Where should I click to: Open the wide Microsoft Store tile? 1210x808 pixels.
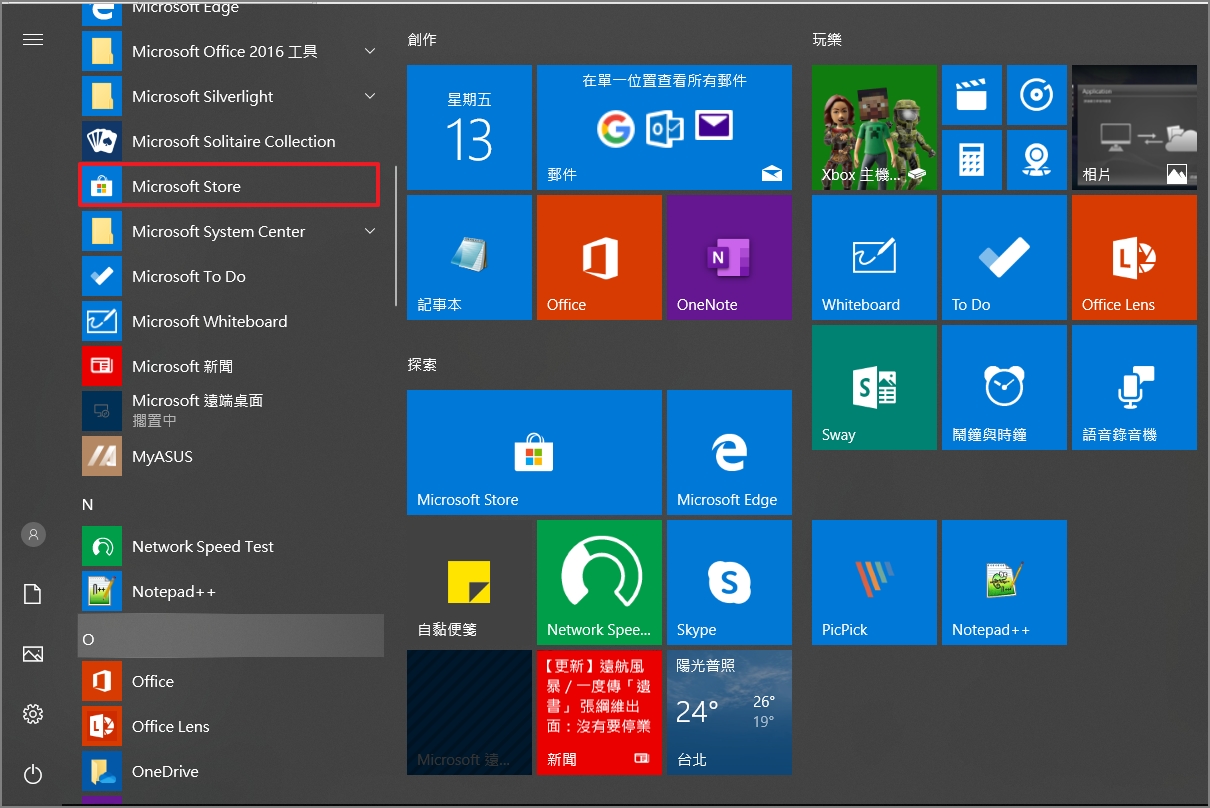click(534, 452)
